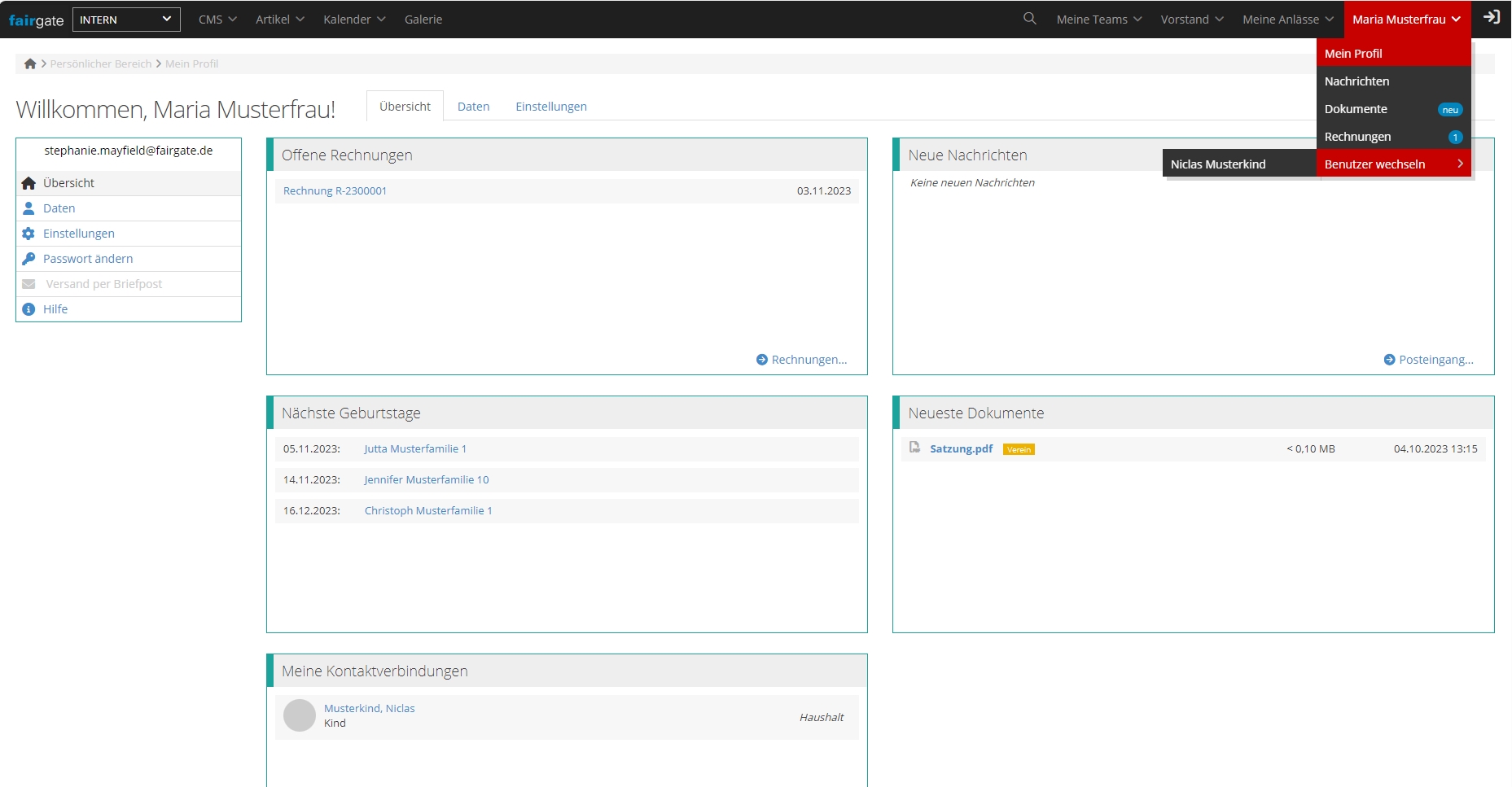The height and width of the screenshot is (787, 1512).
Task: Click the person icon beside Daten
Action: (x=28, y=208)
